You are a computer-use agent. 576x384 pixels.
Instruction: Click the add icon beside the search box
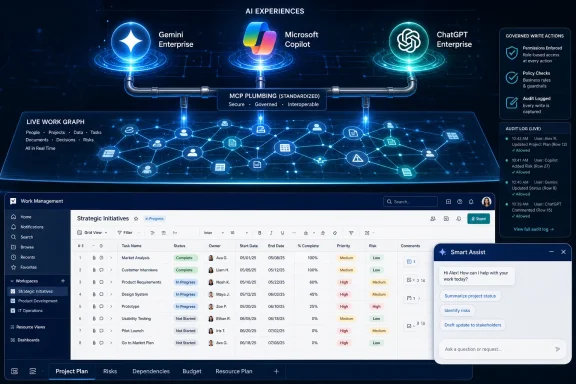(448, 201)
